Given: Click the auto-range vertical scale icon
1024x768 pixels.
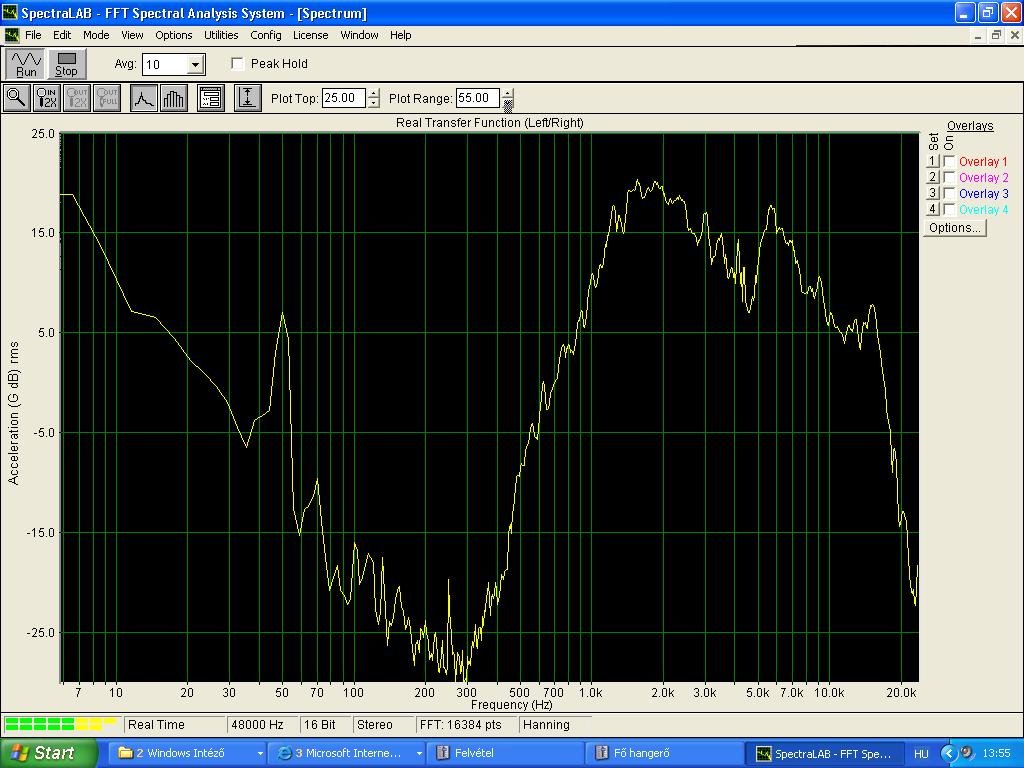Looking at the screenshot, I should pyautogui.click(x=248, y=98).
